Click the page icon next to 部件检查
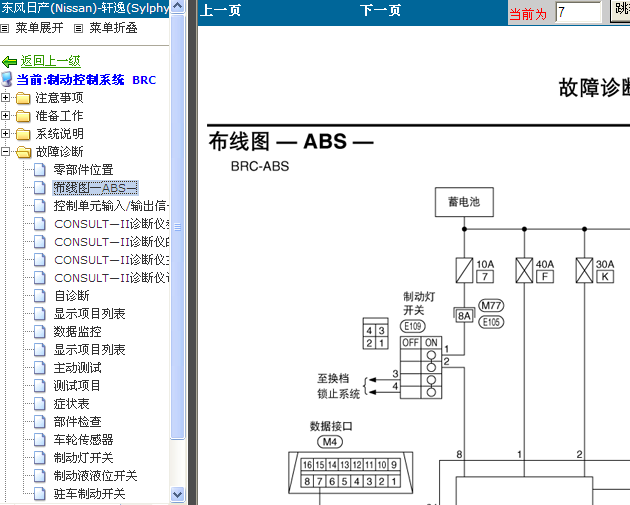Image resolution: width=630 pixels, height=505 pixels. (x=39, y=422)
